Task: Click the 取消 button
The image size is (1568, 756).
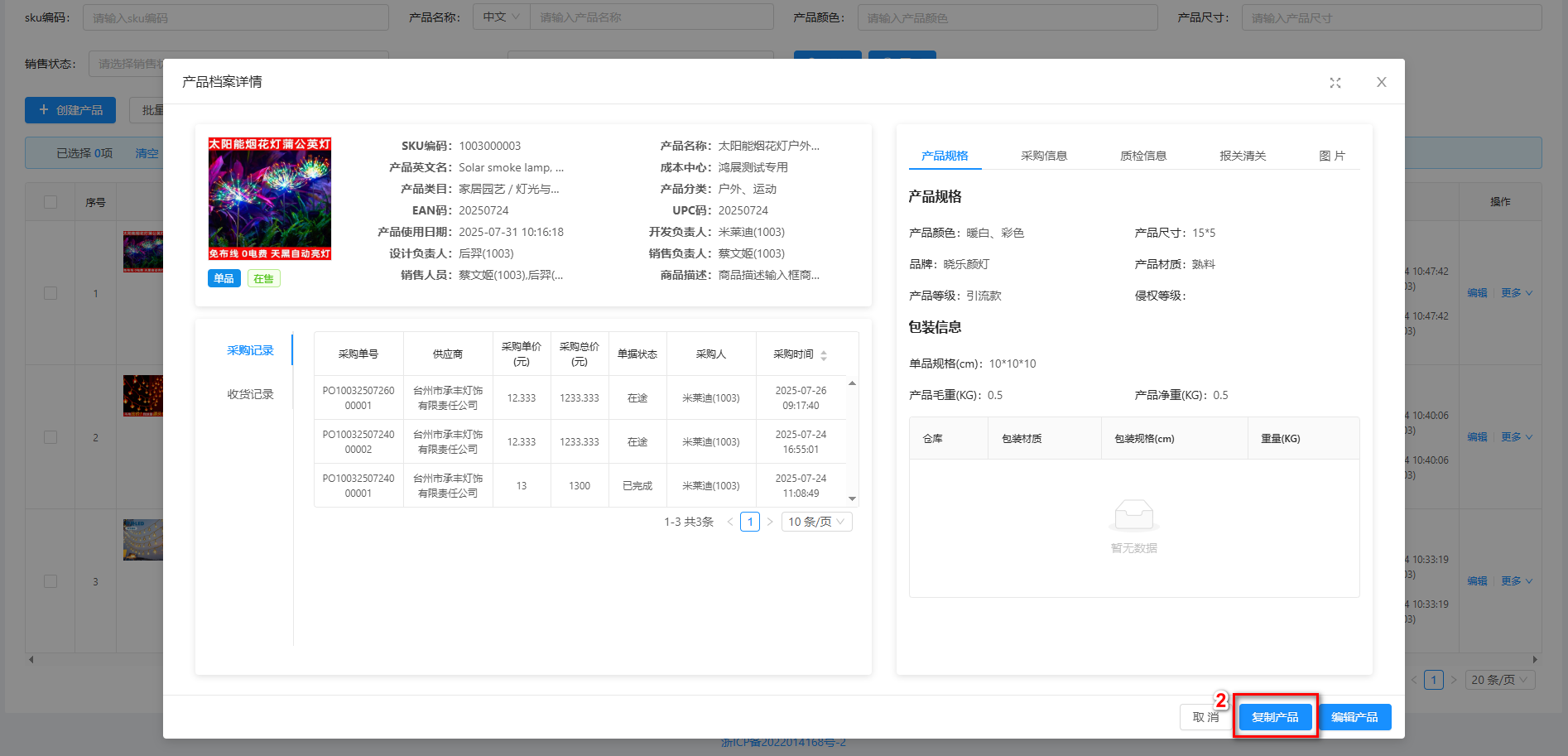Action: 1205,717
